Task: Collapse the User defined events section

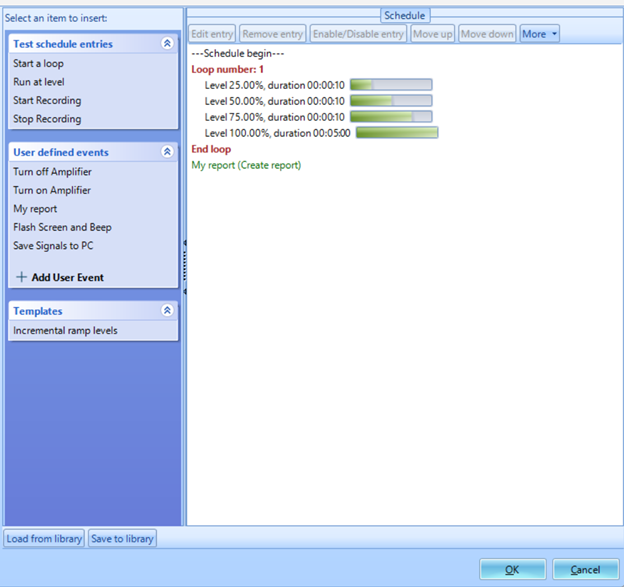Action: [x=167, y=152]
